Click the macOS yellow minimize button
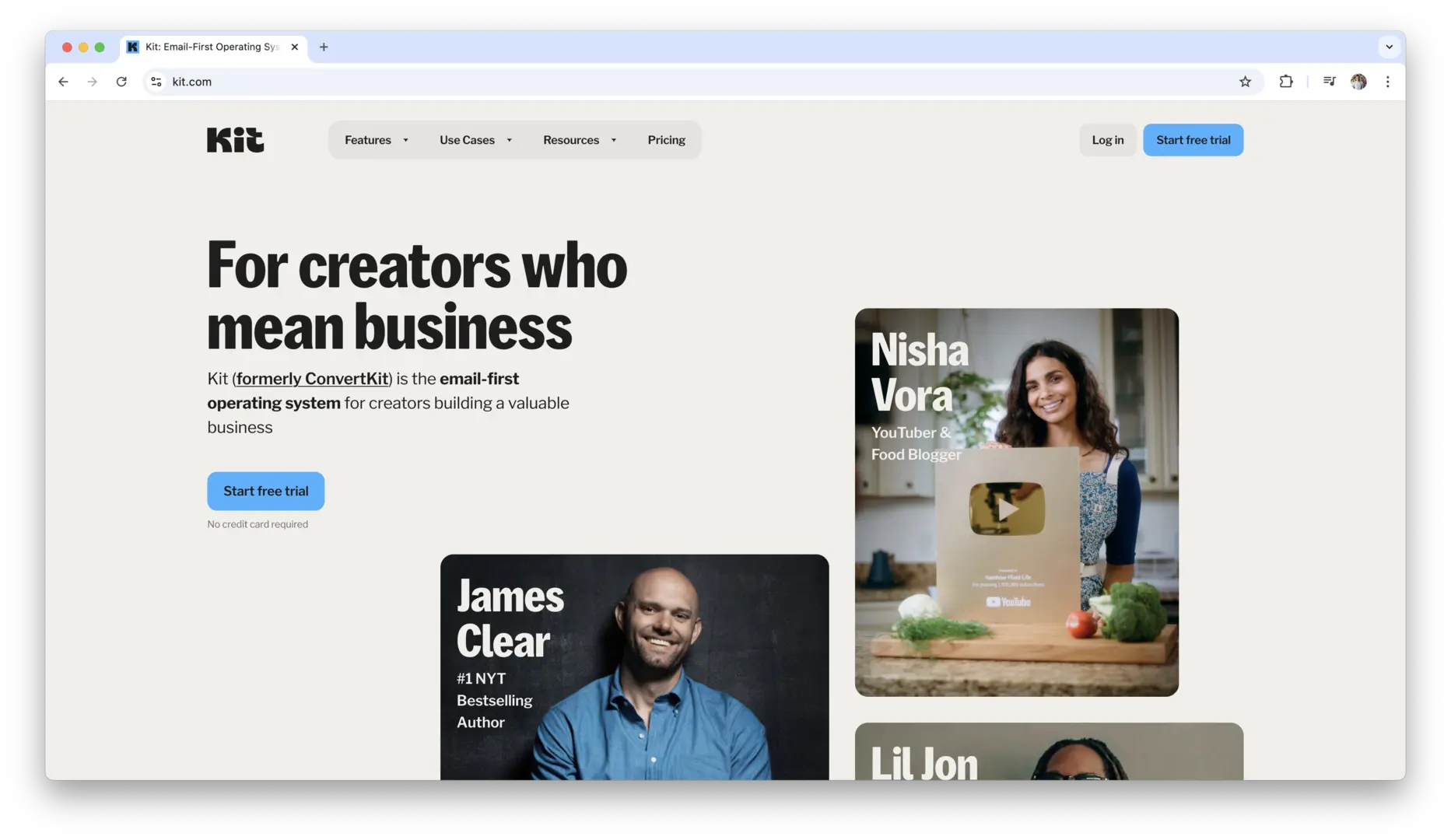The width and height of the screenshot is (1451, 840). [x=83, y=47]
